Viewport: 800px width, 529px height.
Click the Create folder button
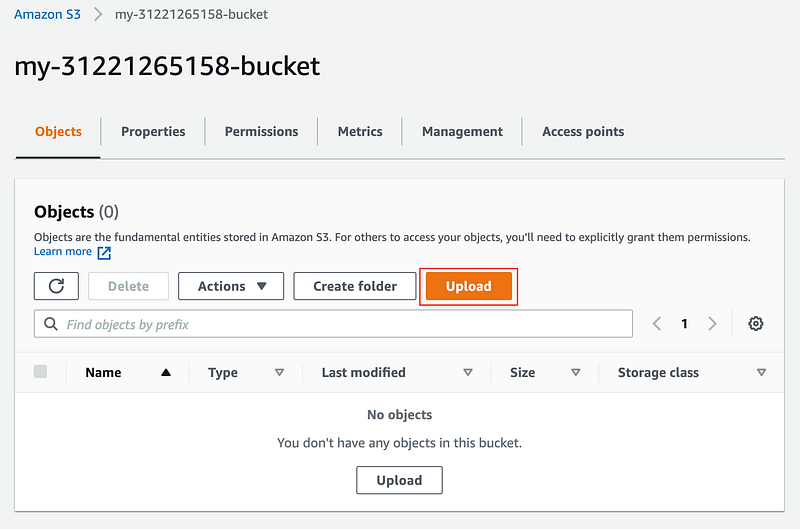(355, 286)
